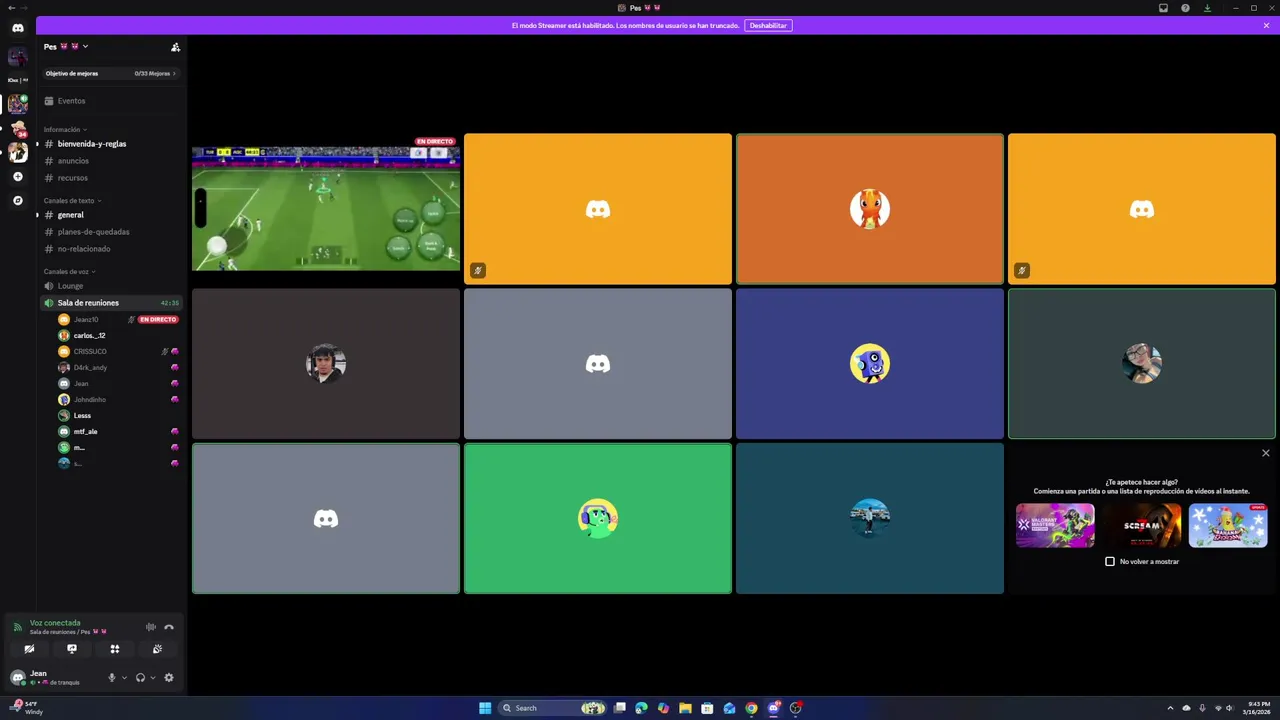Open the server icon with 34 notification badge
Viewport: 1280px width, 720px height.
[x=17, y=130]
